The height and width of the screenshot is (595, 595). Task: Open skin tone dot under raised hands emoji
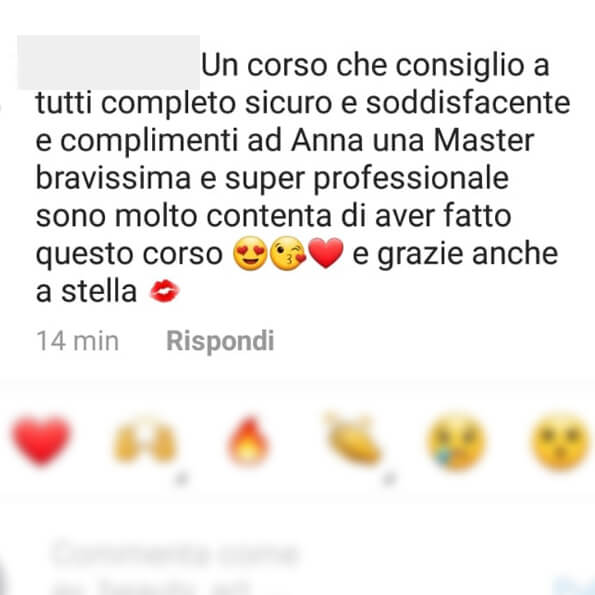click(x=181, y=478)
